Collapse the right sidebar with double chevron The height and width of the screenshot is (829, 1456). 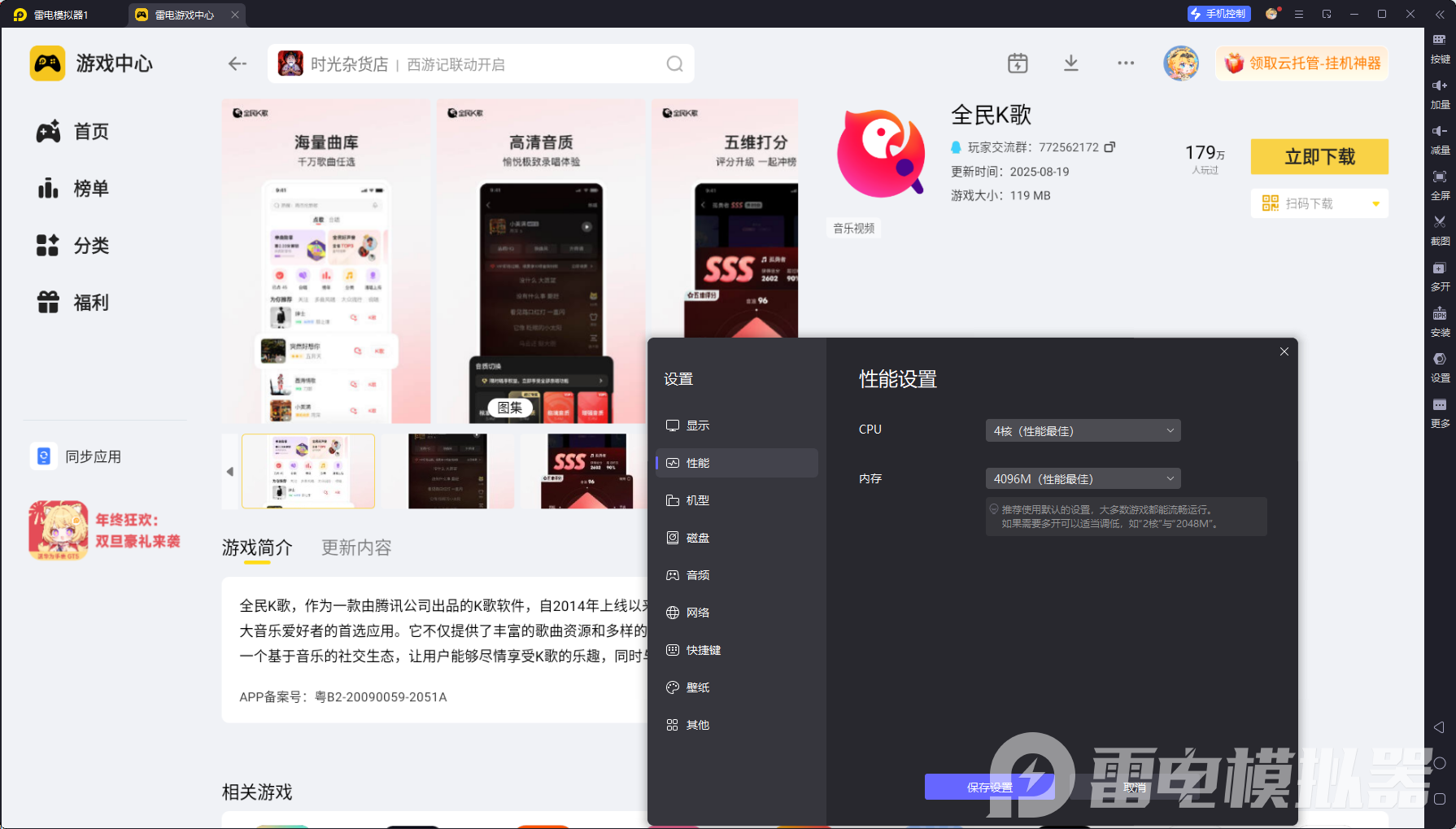[x=1440, y=14]
